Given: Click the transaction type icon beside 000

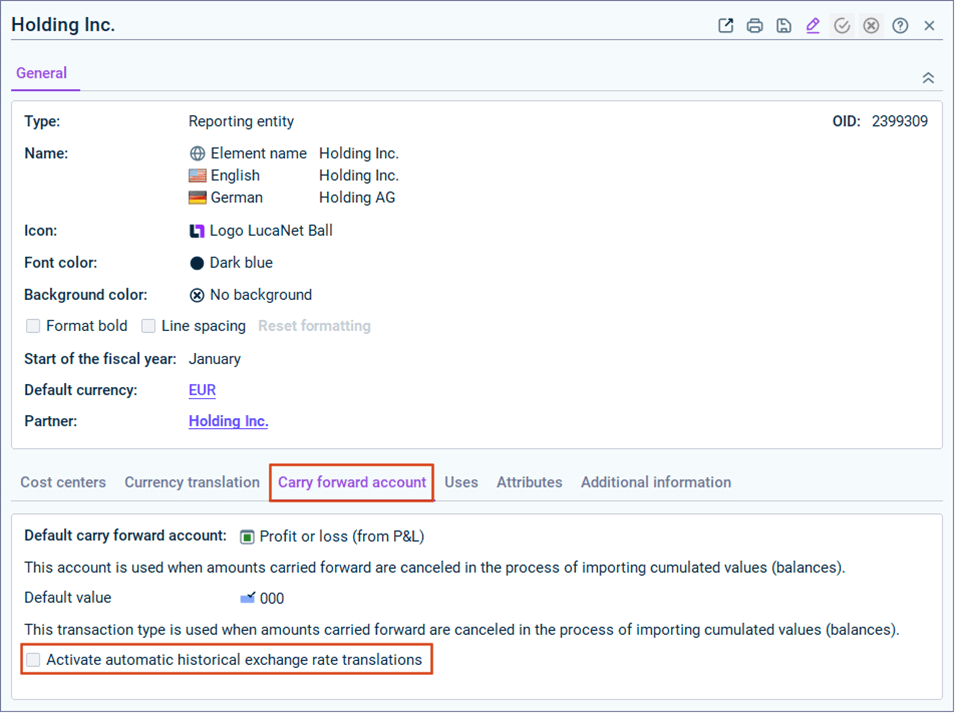Looking at the screenshot, I should [247, 598].
